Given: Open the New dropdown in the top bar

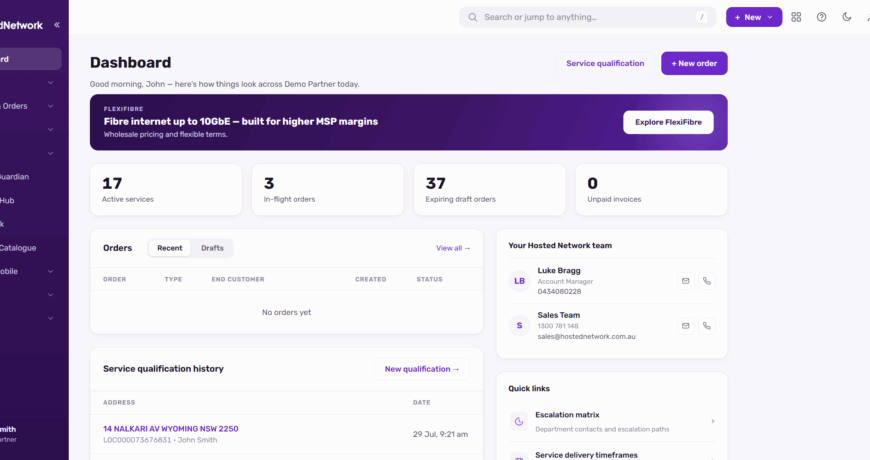Looking at the screenshot, I should tap(754, 17).
